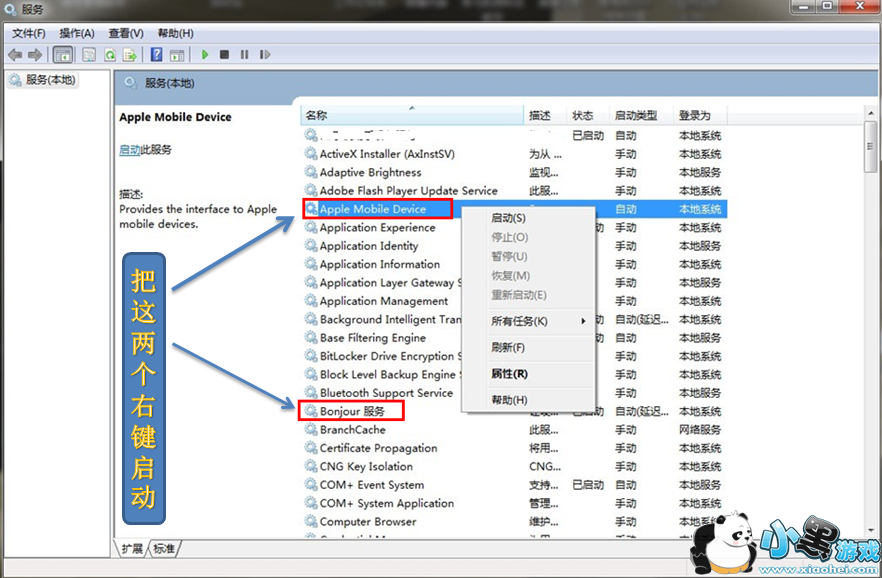
Task: Select the Apple Mobile Device service row
Action: (514, 209)
